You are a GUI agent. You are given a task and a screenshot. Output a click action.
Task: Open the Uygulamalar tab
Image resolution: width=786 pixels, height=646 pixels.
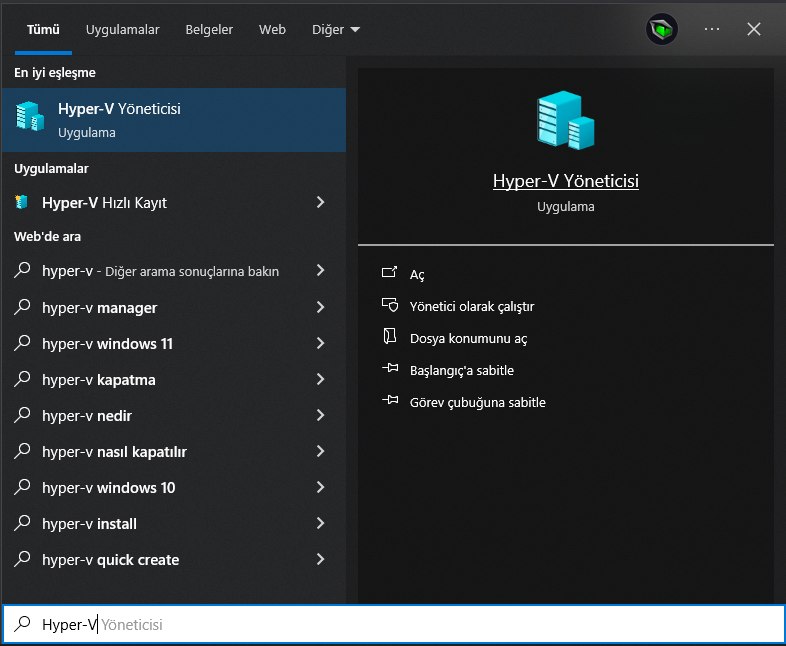point(122,30)
